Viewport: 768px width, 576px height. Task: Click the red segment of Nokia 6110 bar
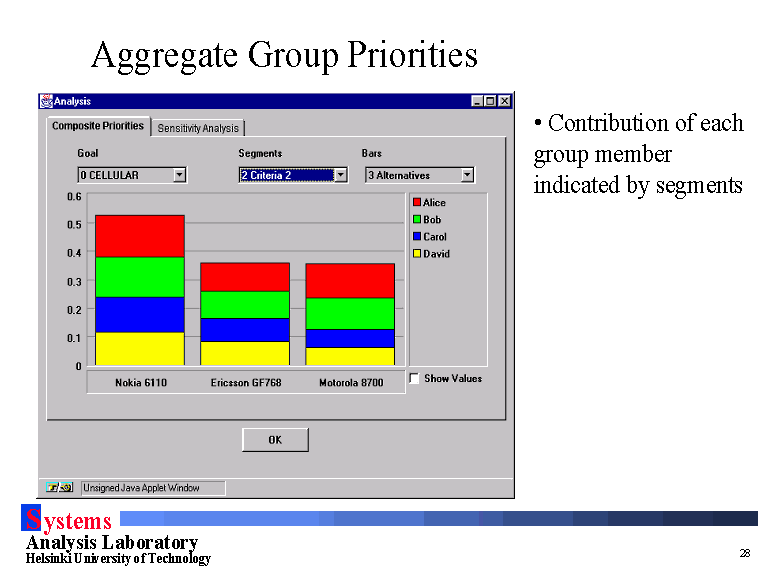pos(139,236)
